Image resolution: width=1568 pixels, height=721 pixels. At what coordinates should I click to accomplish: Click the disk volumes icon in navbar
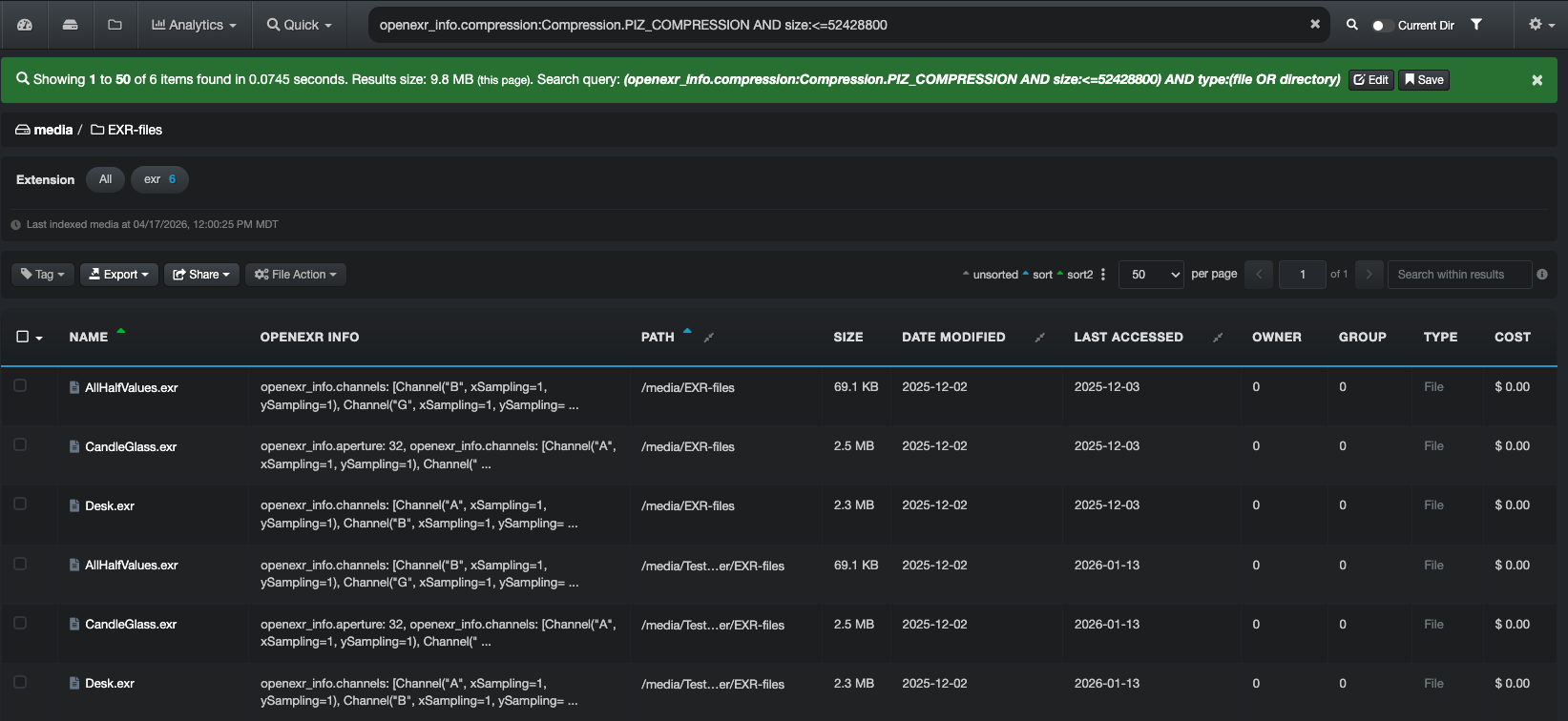point(70,25)
